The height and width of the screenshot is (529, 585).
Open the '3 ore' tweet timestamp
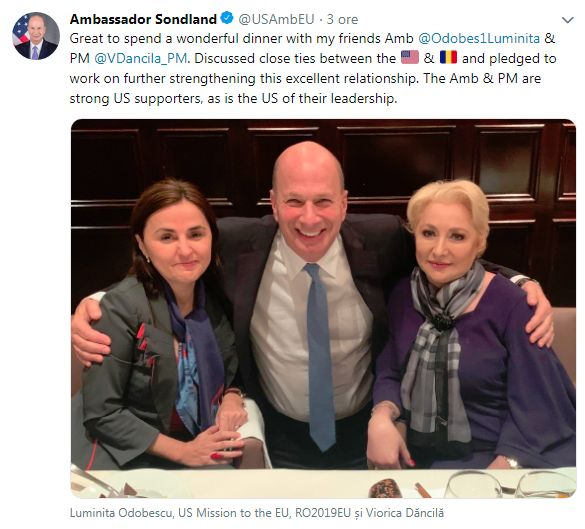point(342,19)
